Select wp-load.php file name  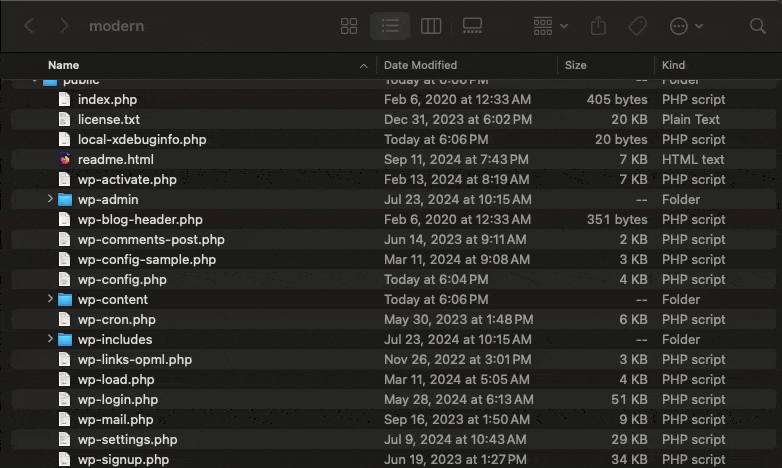(116, 379)
